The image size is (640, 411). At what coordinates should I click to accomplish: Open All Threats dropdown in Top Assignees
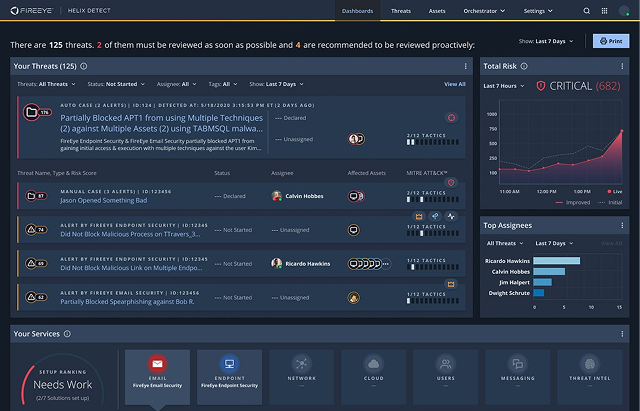[504, 243]
